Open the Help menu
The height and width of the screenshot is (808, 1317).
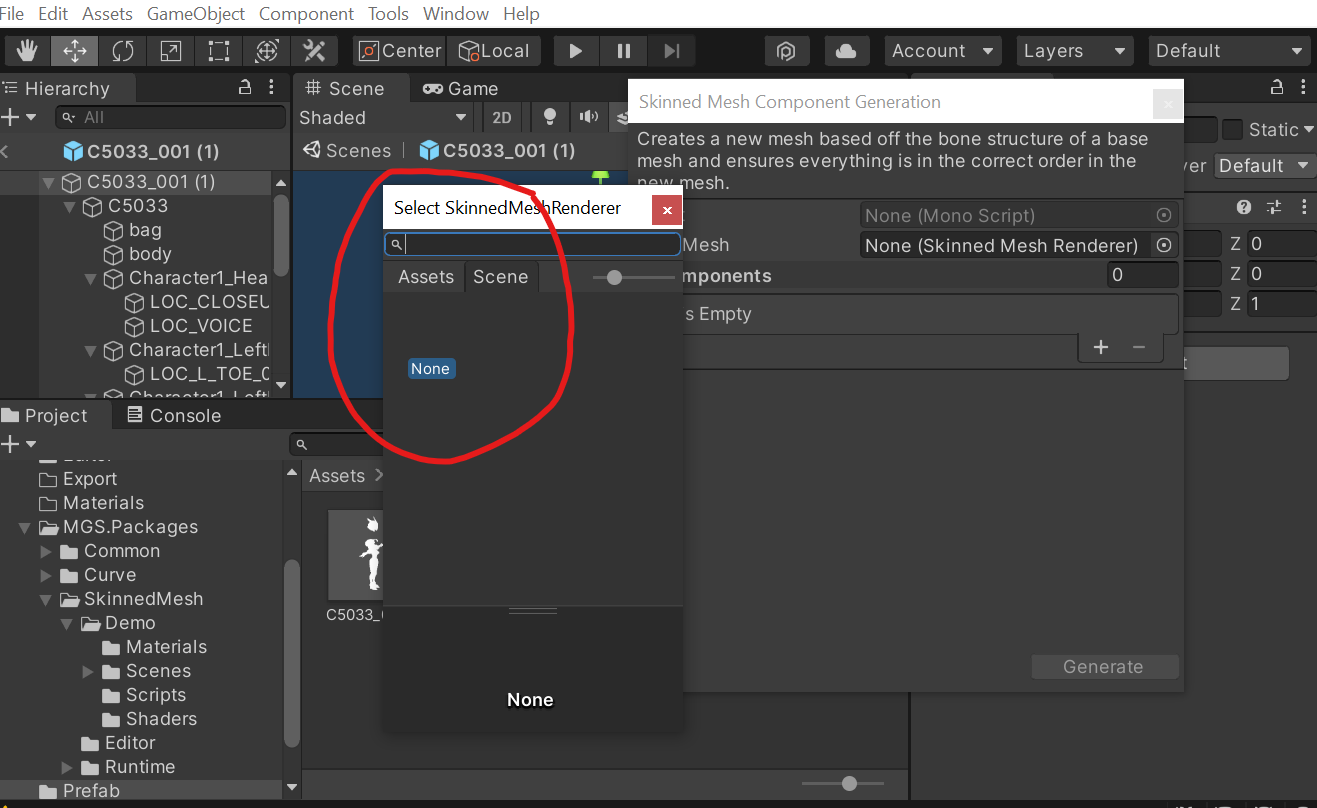pos(521,14)
